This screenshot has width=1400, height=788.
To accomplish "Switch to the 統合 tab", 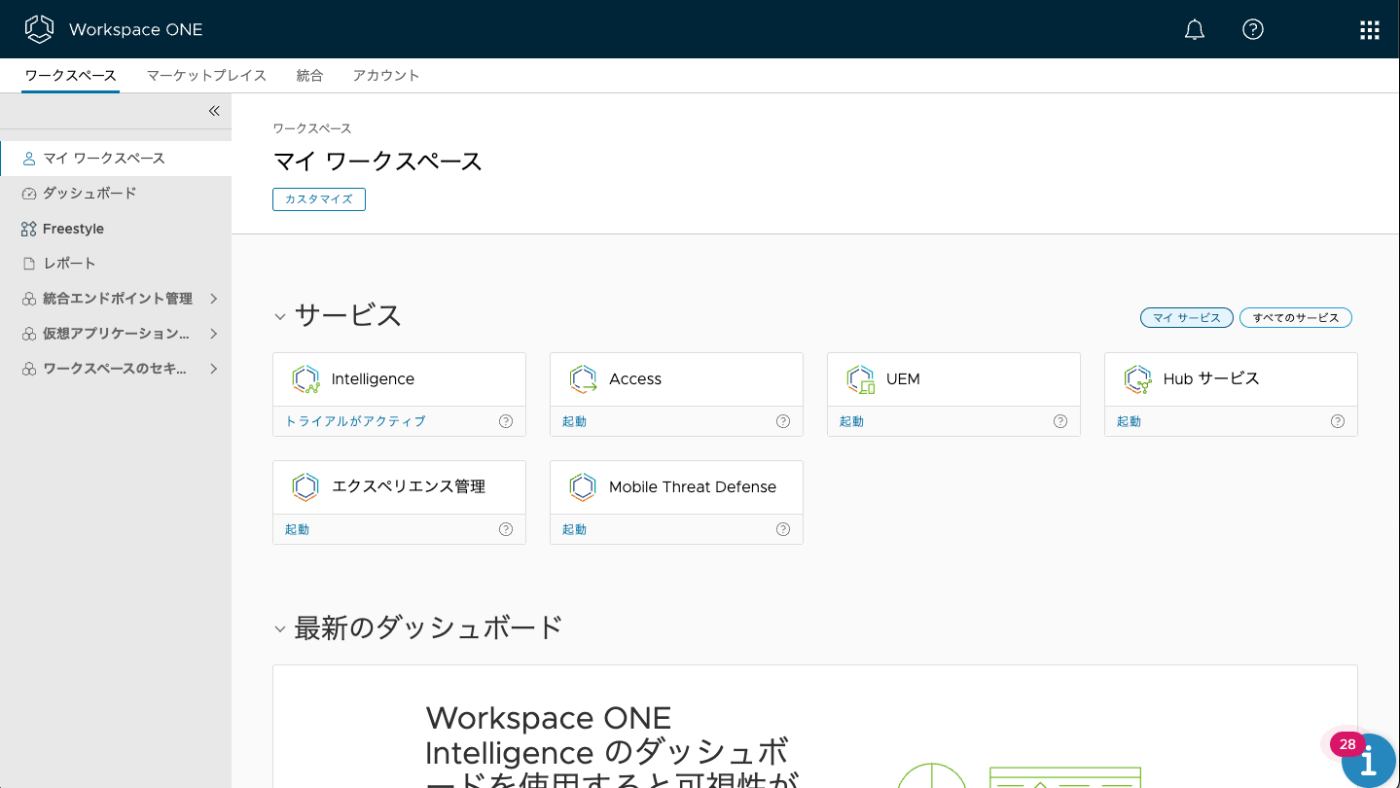I will click(310, 75).
